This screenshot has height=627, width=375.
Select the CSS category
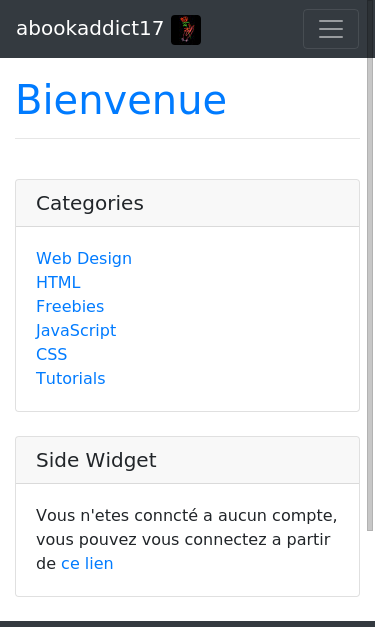(x=52, y=354)
